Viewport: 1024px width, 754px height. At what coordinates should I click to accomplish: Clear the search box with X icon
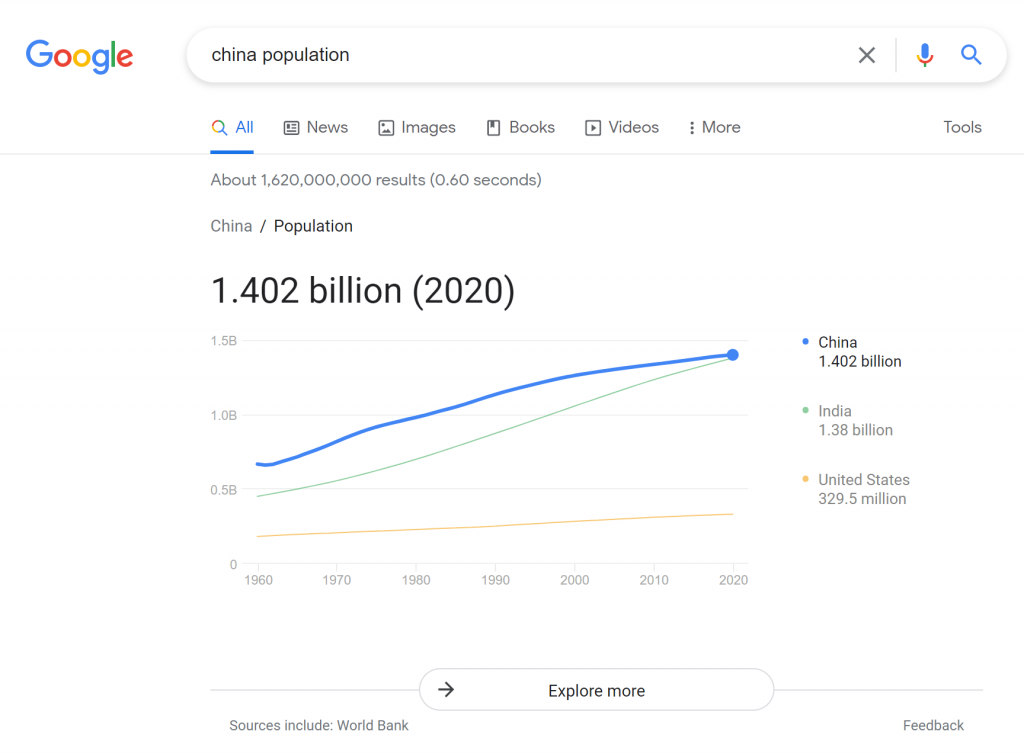866,55
